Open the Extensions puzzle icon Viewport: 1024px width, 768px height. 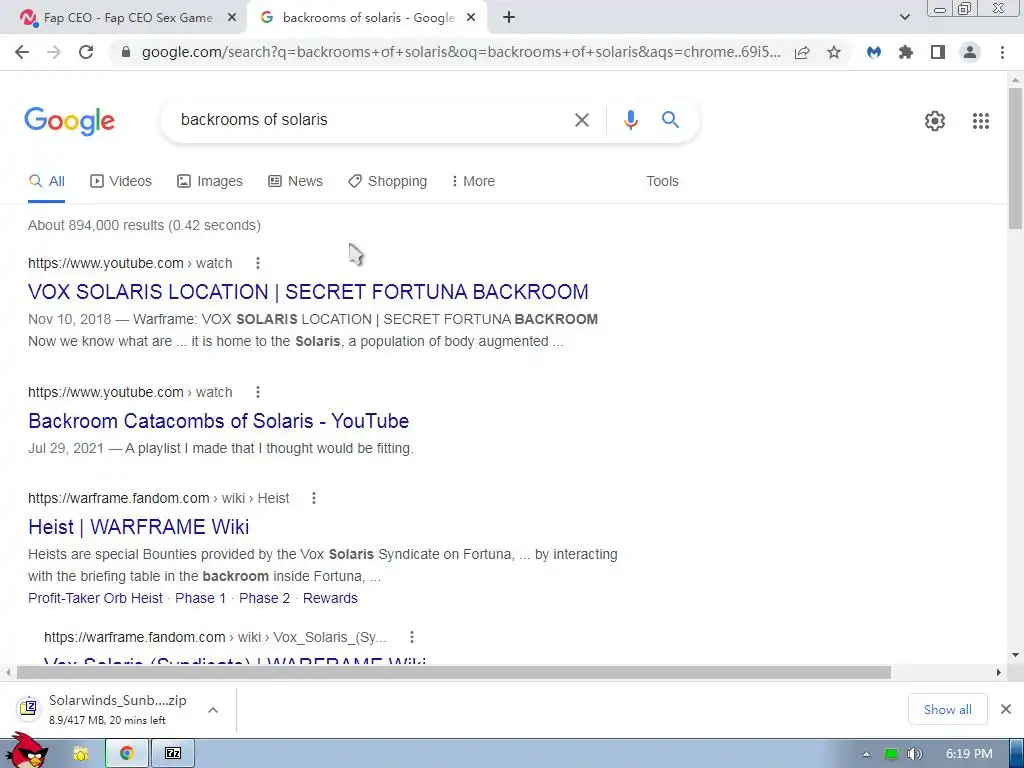[906, 52]
